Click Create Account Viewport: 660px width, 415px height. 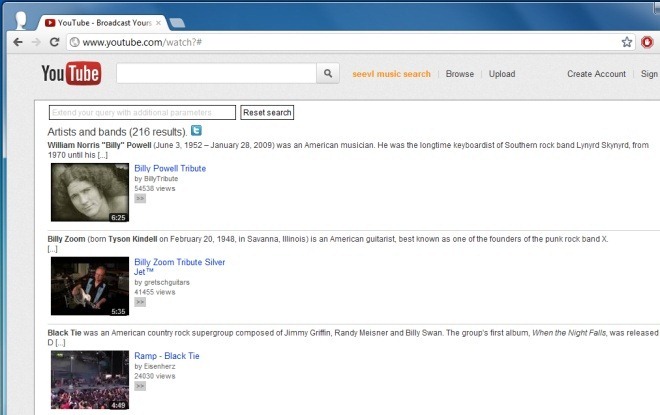(596, 74)
